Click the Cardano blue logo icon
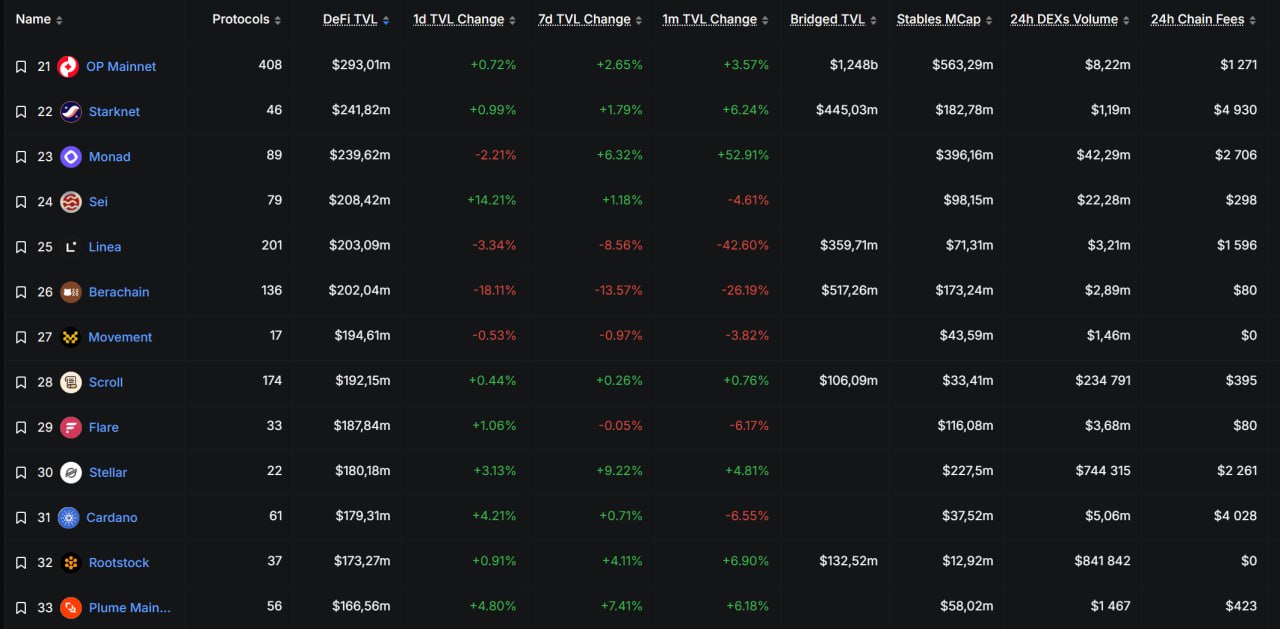The height and width of the screenshot is (629, 1280). click(68, 517)
